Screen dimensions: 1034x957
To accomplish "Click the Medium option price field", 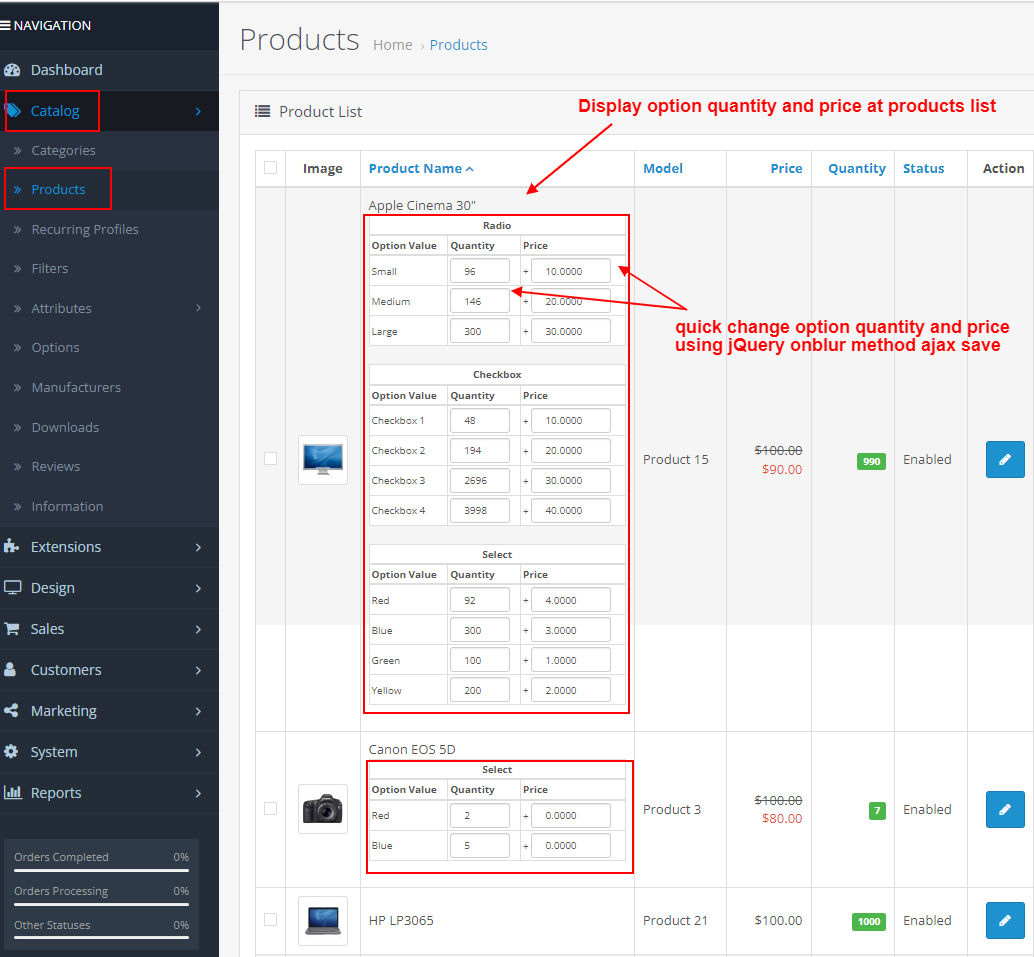I will (570, 301).
